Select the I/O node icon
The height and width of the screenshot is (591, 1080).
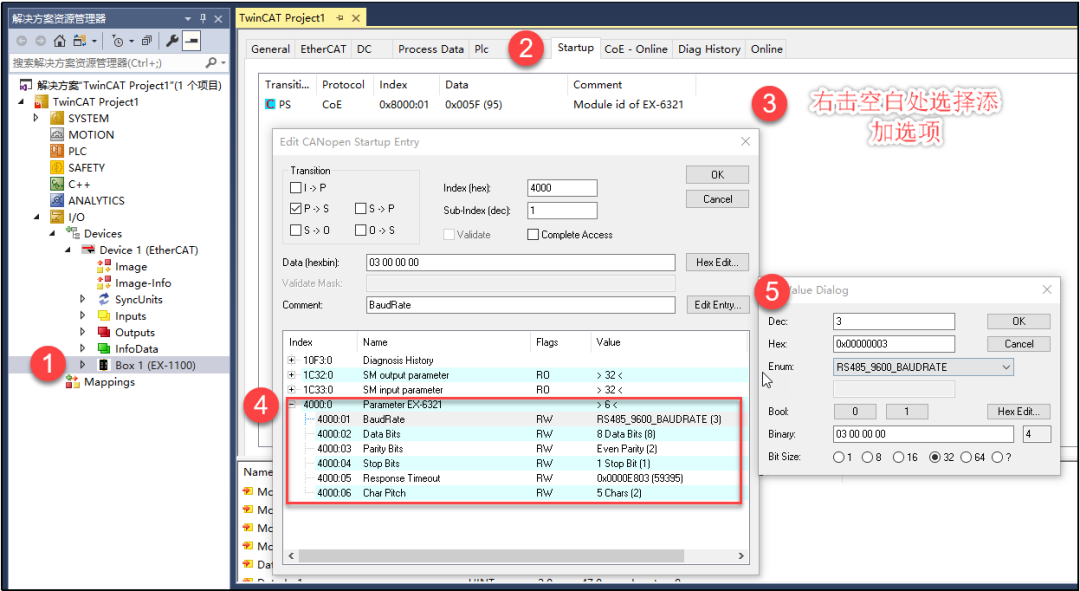pyautogui.click(x=57, y=218)
